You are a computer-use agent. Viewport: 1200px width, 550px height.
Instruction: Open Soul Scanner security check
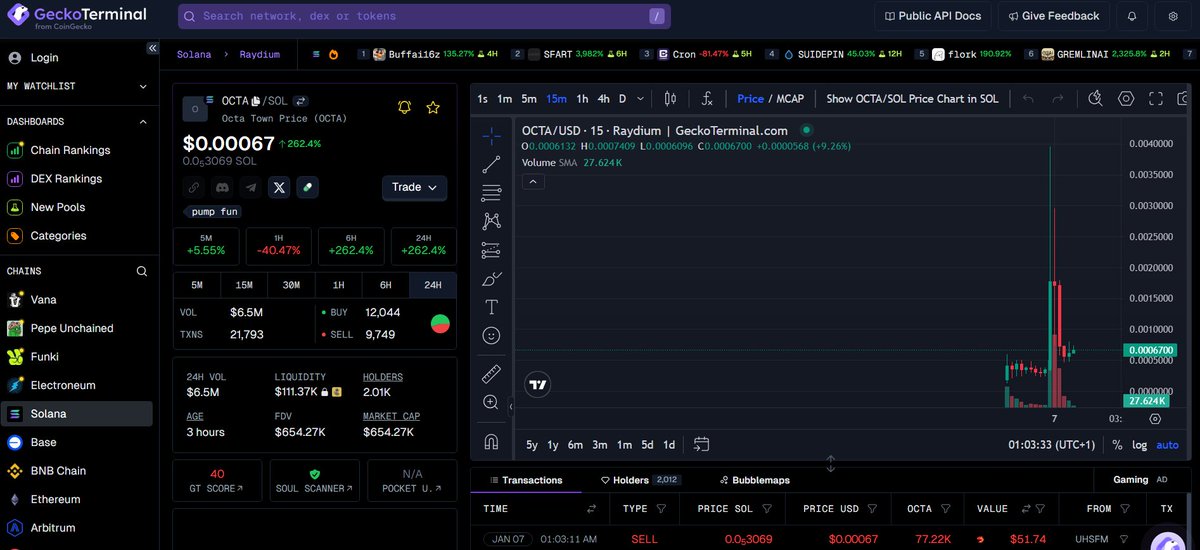314,480
